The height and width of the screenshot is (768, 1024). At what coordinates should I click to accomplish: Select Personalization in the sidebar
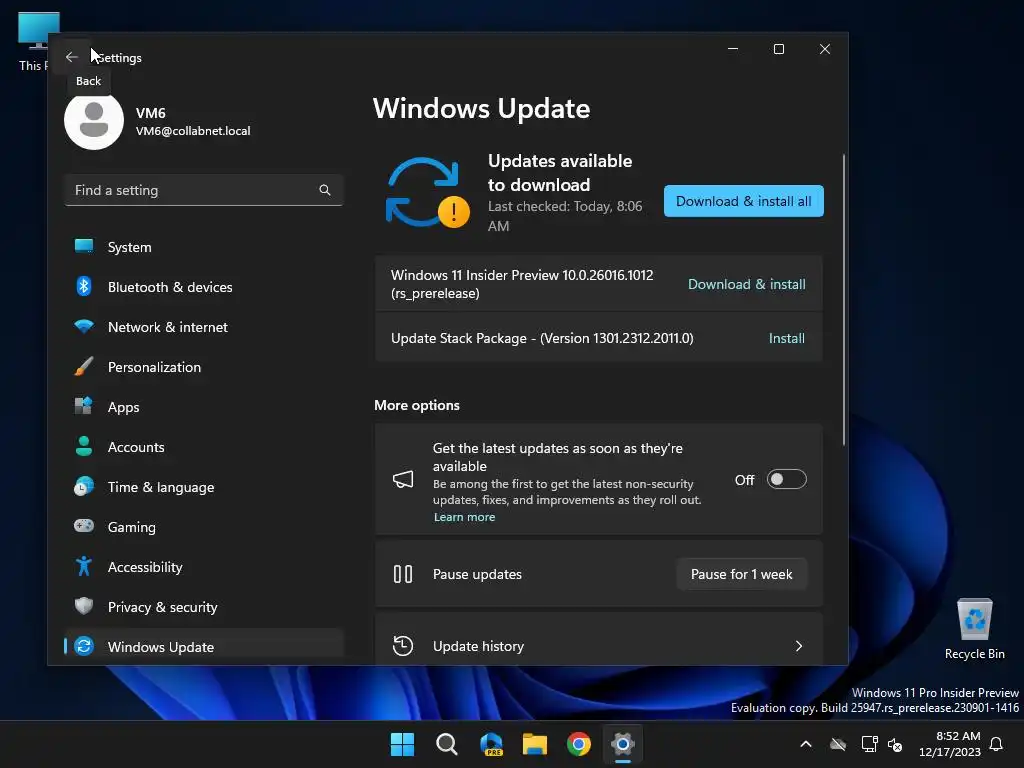click(x=204, y=366)
